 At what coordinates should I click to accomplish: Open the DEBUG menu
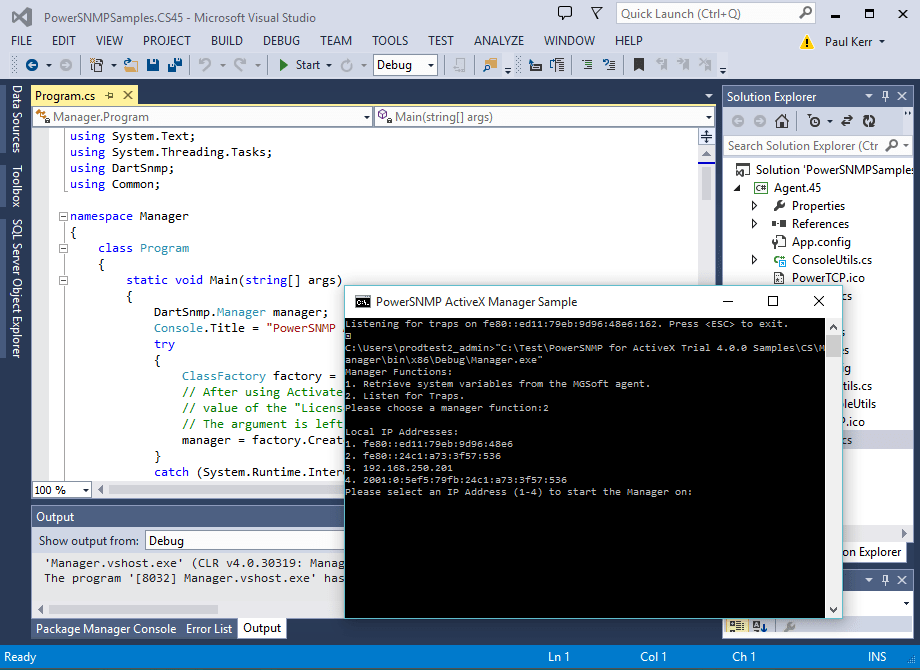[281, 40]
